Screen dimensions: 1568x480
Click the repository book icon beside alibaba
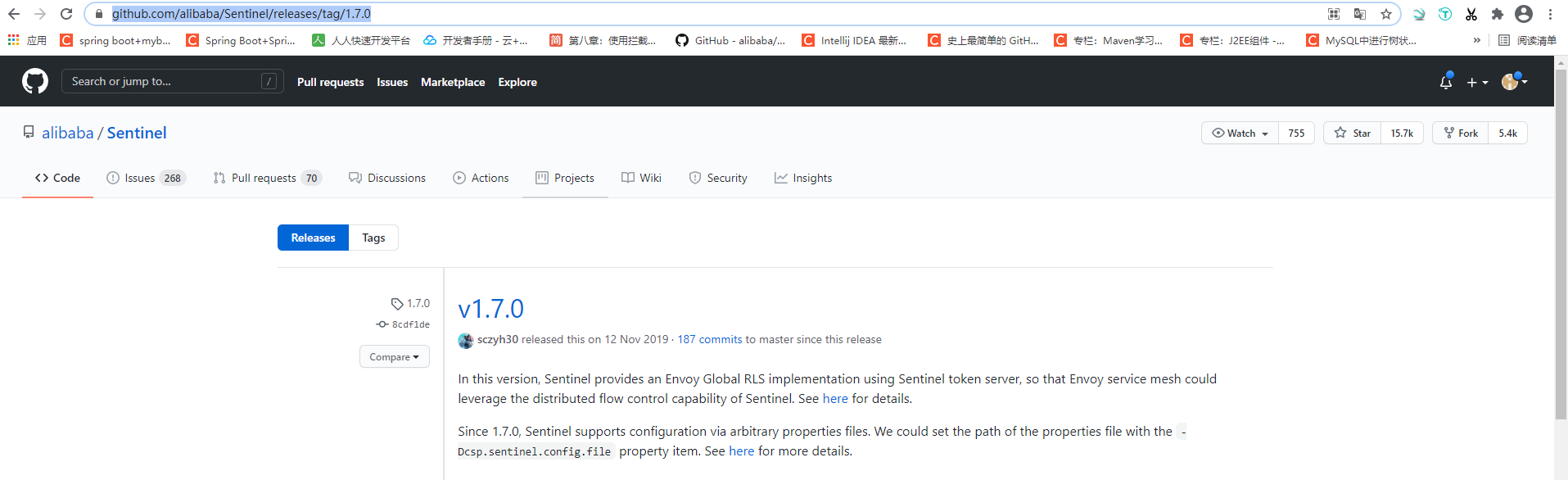(x=29, y=132)
